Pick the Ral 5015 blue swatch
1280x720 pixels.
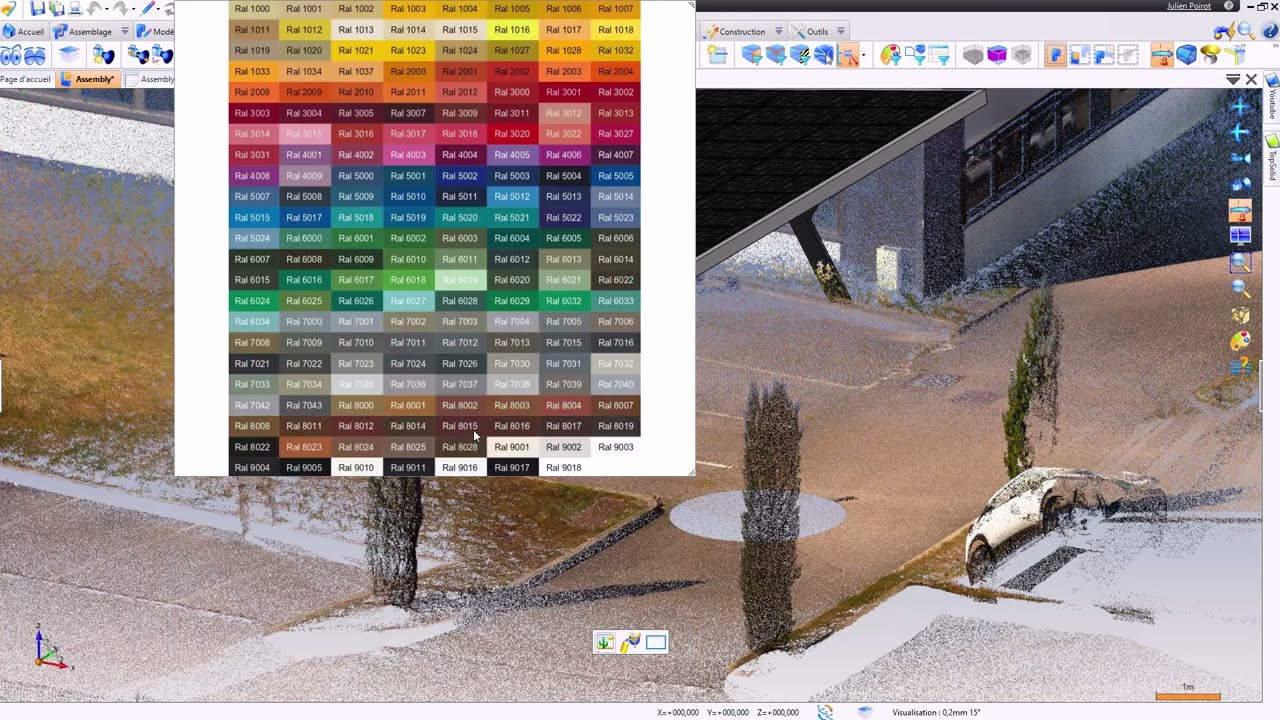tap(252, 217)
